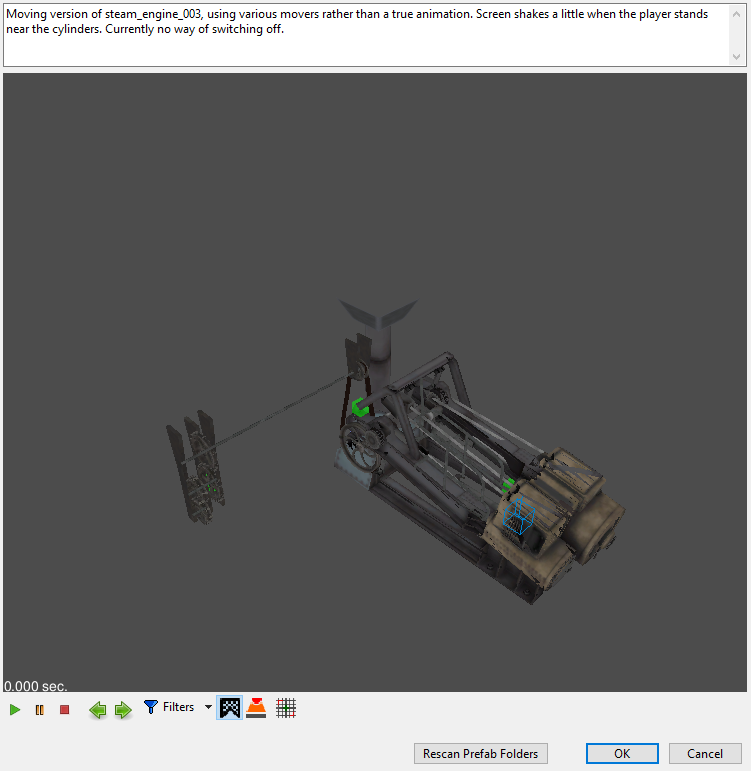751x771 pixels.
Task: Click inside the prefab description text
Action: (x=357, y=21)
